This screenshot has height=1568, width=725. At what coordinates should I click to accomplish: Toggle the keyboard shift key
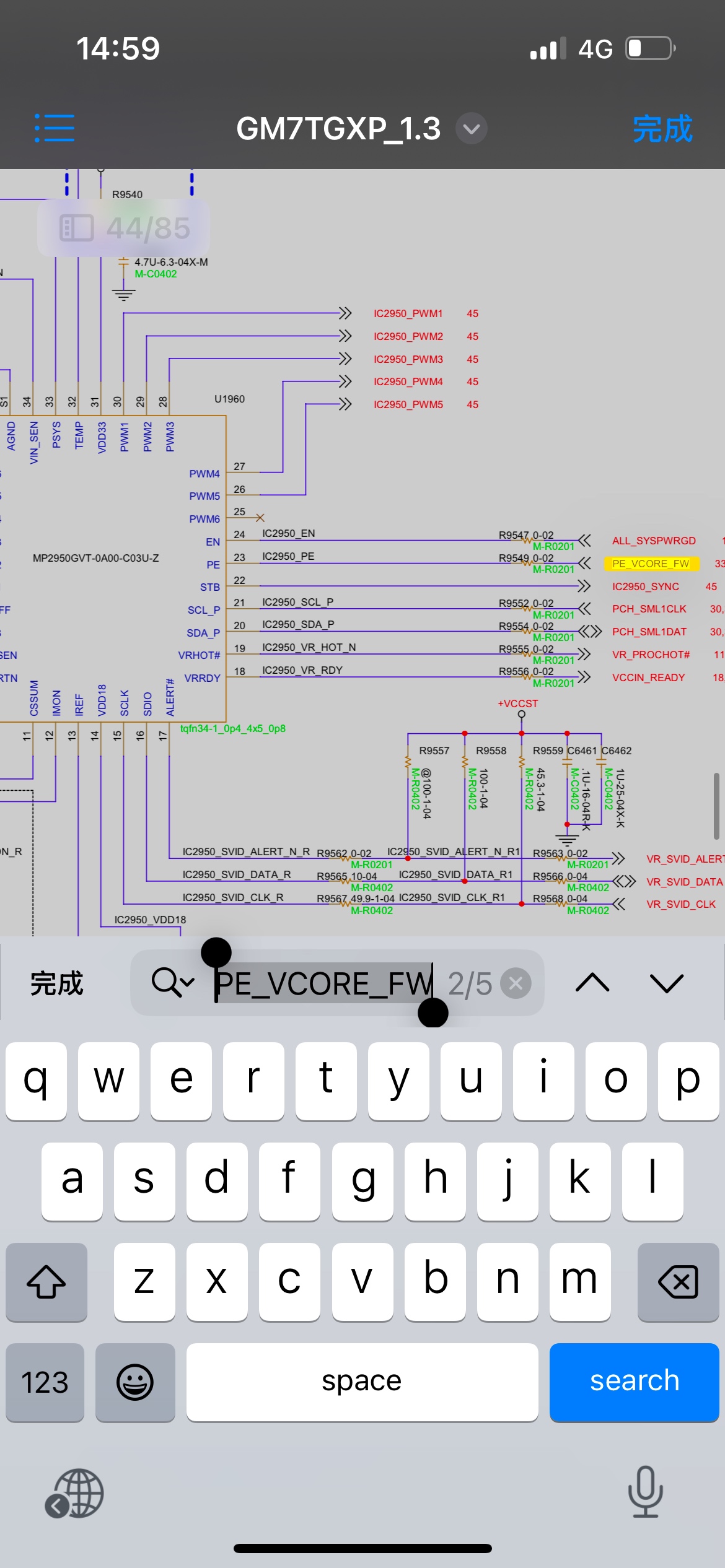click(46, 1281)
